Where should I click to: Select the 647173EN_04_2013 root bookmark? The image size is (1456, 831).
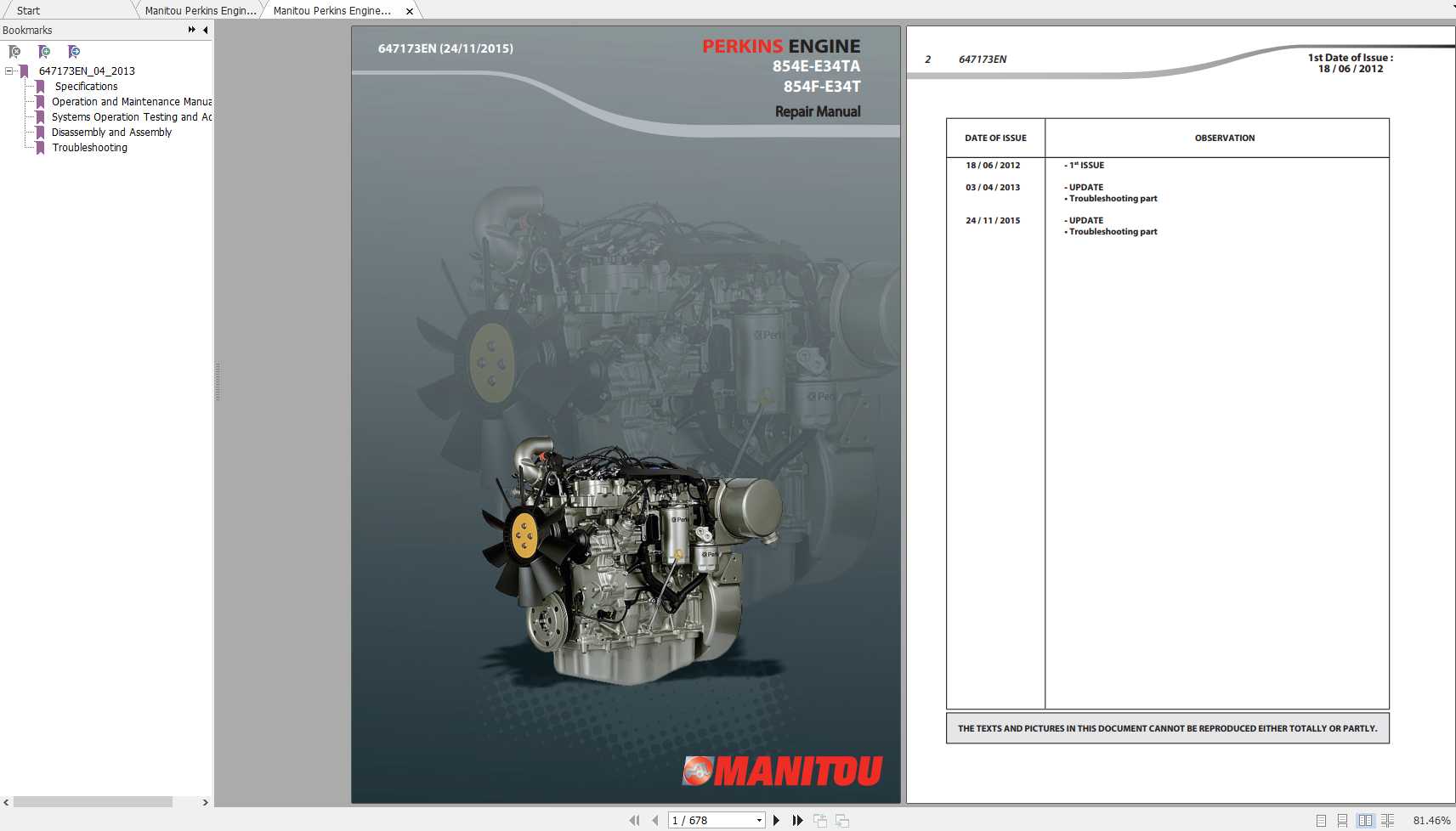point(87,71)
